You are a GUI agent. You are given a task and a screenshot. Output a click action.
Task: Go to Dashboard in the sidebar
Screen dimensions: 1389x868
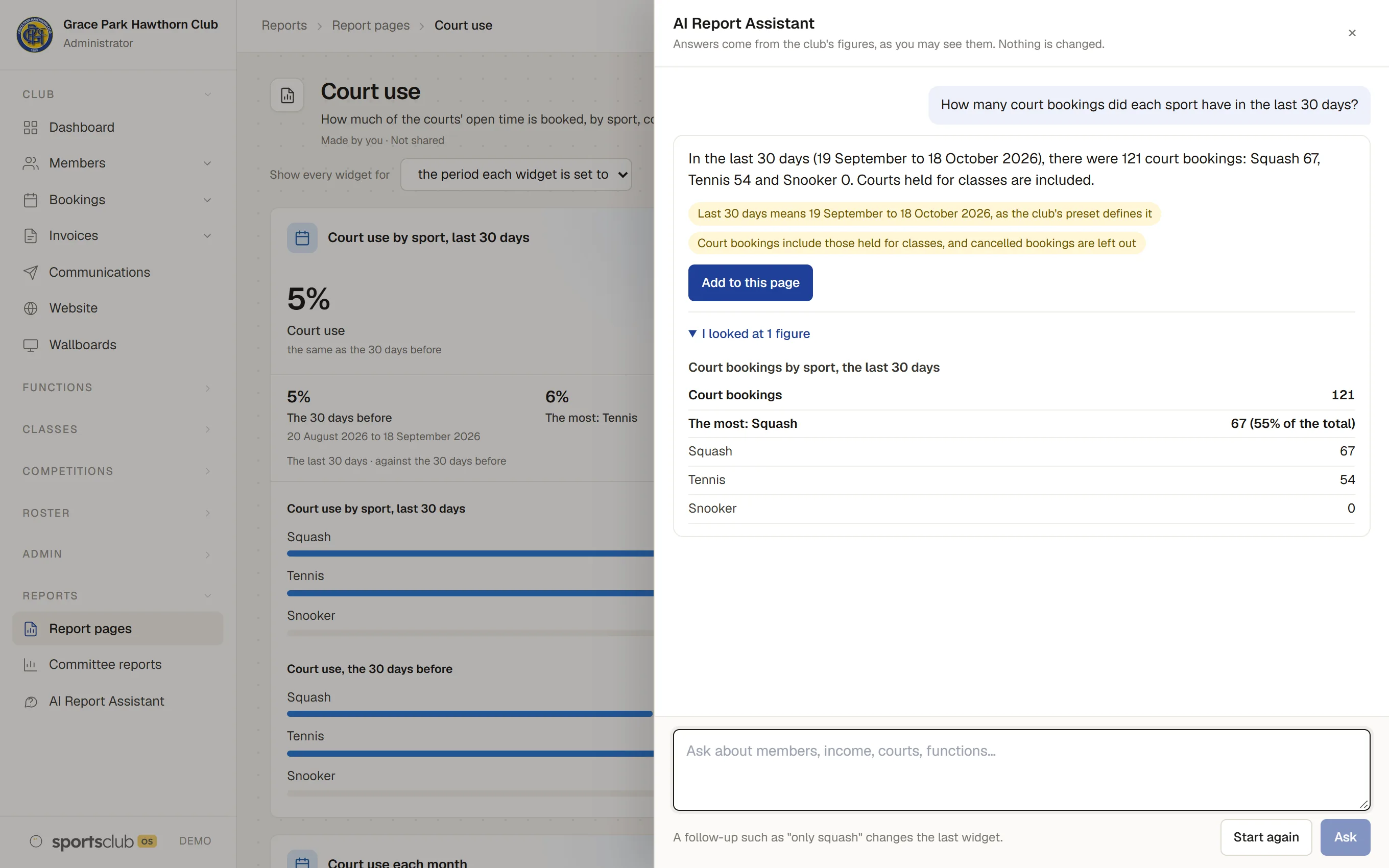117,128
